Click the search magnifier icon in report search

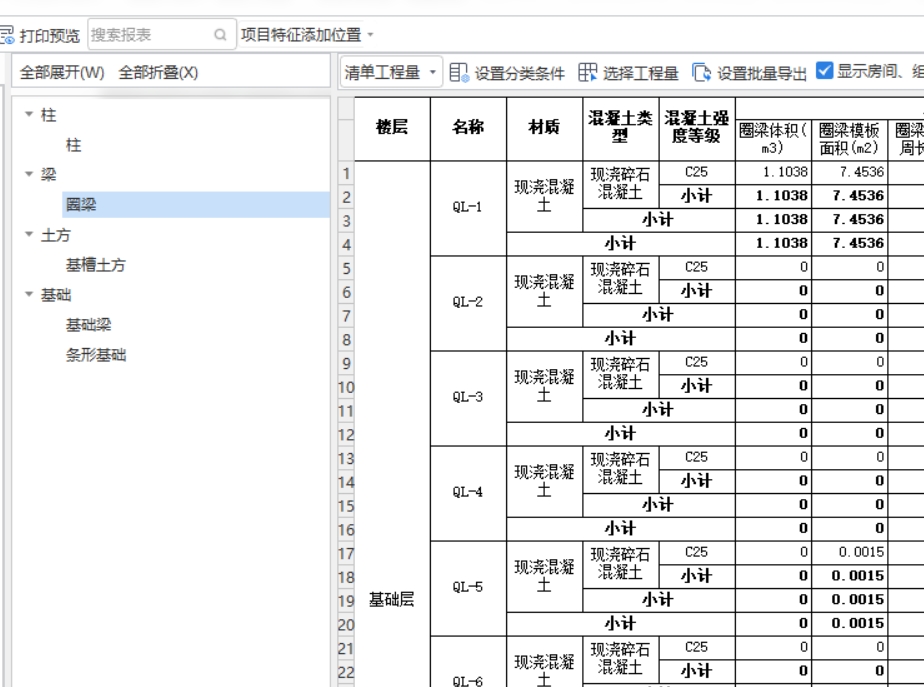pos(220,35)
